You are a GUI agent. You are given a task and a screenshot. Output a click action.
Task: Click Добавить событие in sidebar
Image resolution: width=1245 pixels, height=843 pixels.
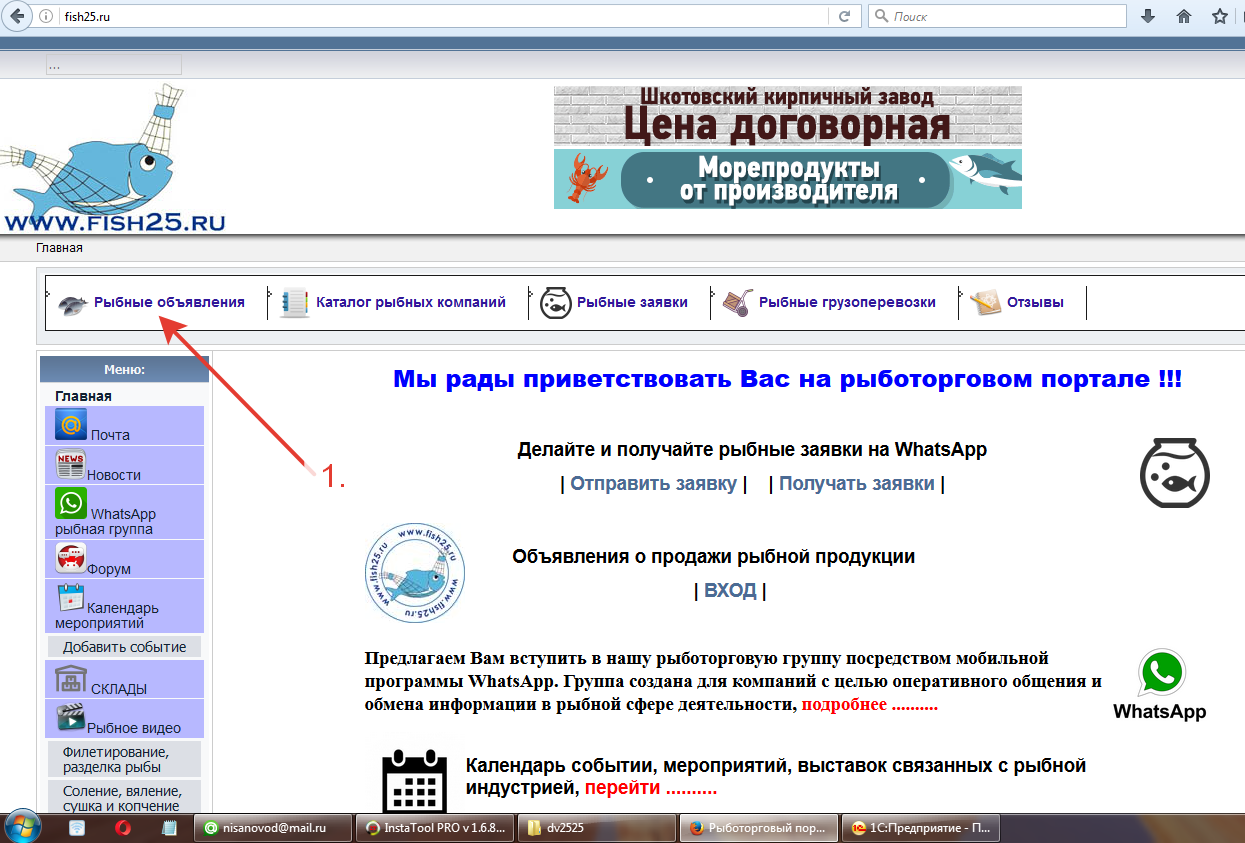coord(124,647)
